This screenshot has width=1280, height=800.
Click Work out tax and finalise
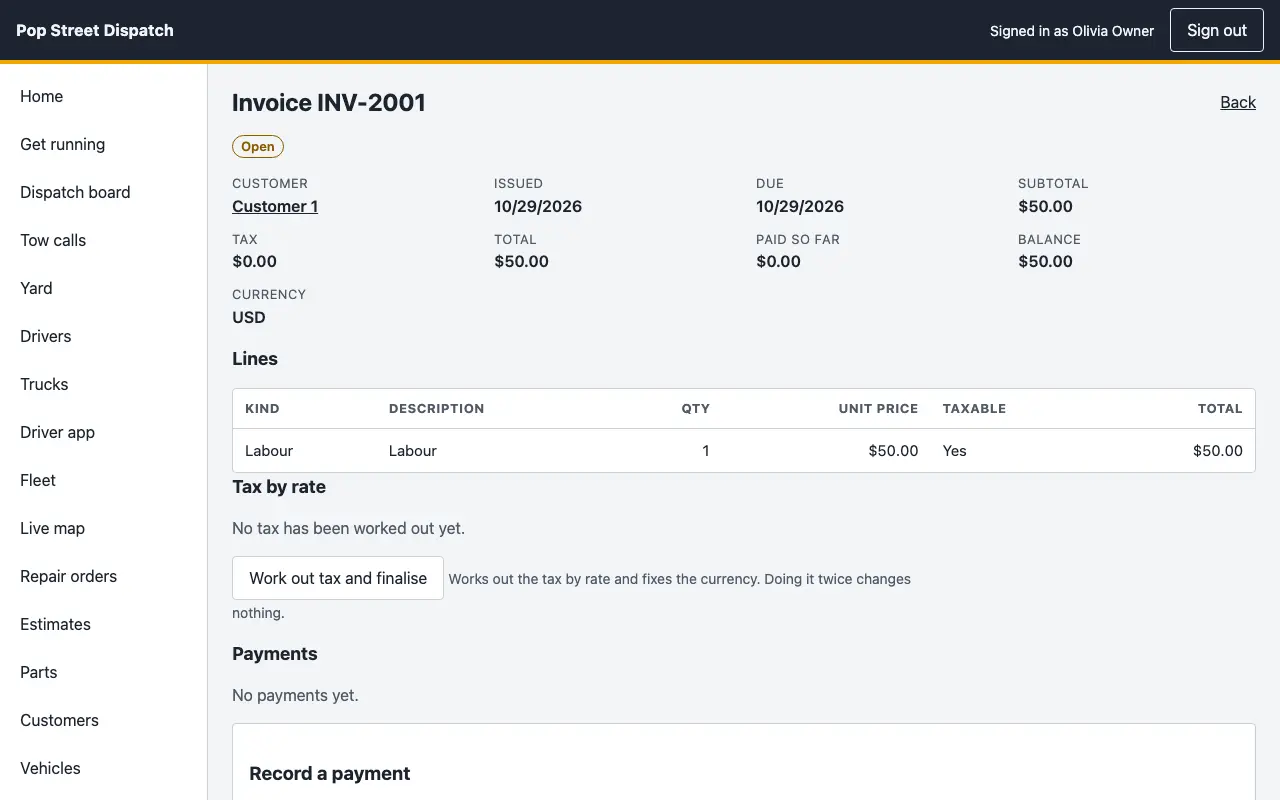[x=338, y=578]
